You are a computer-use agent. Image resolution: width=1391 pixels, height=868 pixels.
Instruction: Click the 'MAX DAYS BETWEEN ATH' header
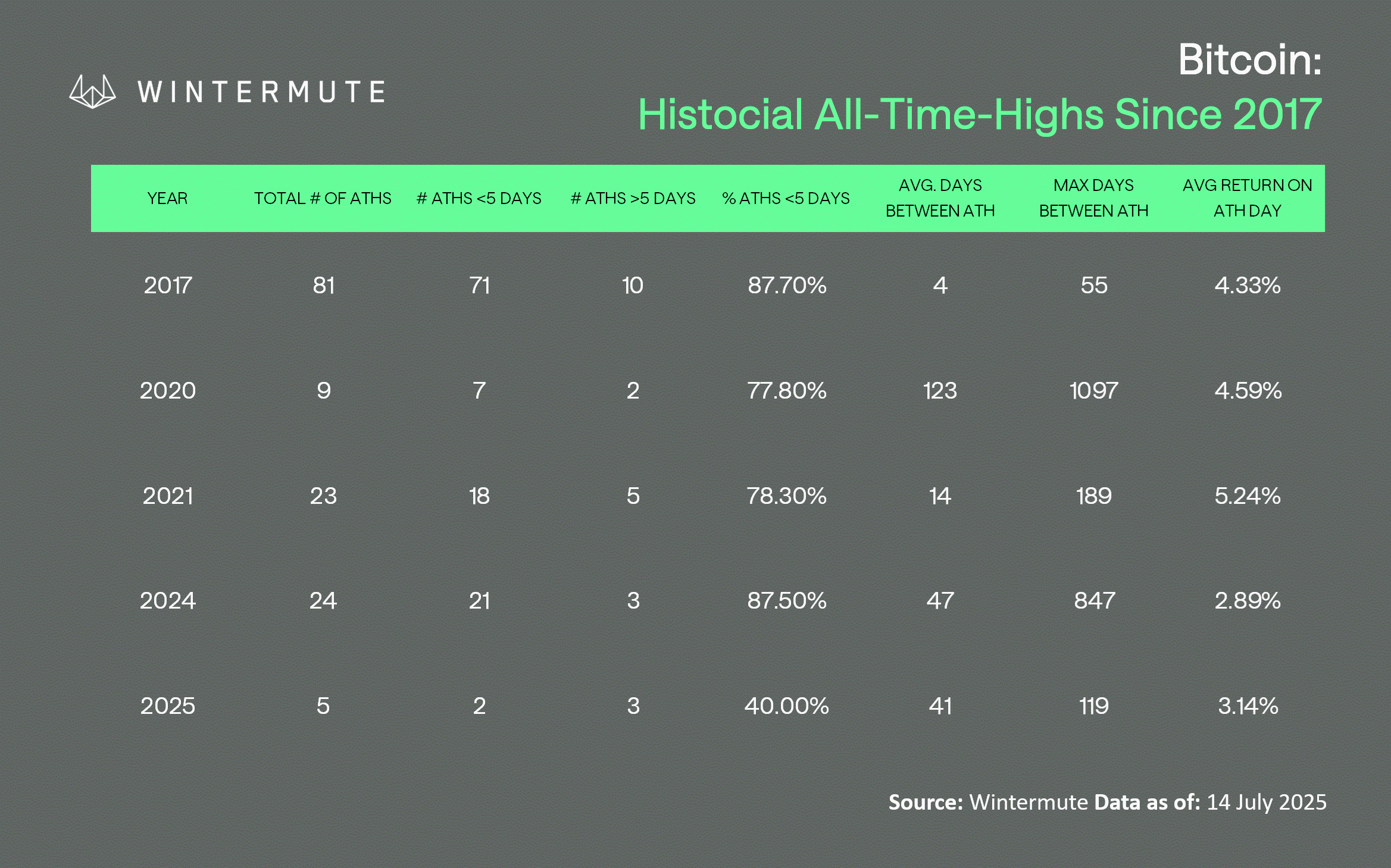tap(1094, 198)
